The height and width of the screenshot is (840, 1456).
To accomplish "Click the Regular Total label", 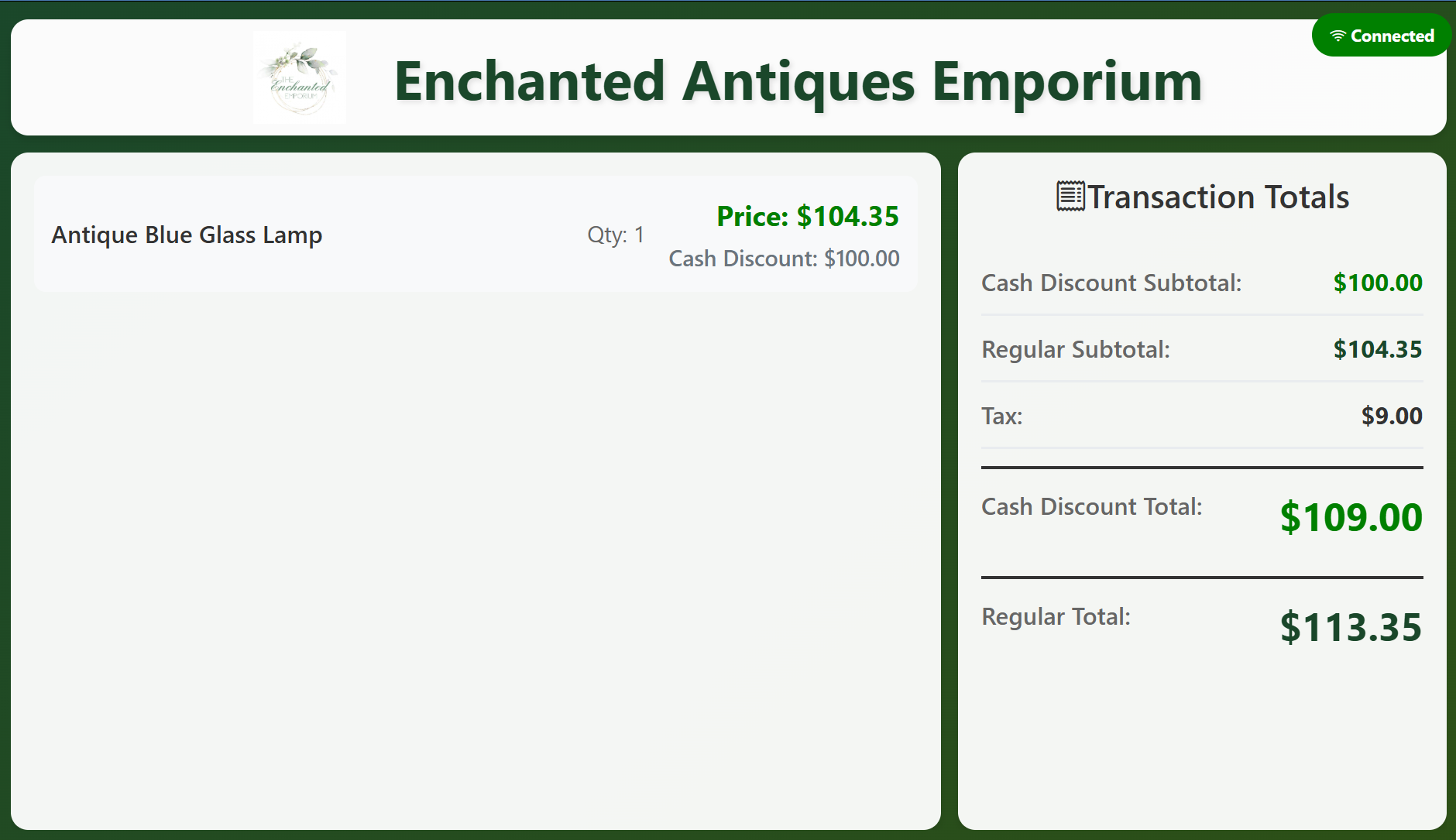I will coord(1056,617).
